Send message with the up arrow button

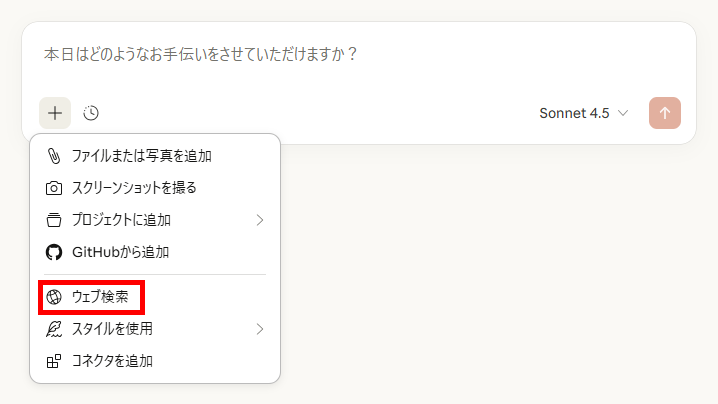click(664, 113)
